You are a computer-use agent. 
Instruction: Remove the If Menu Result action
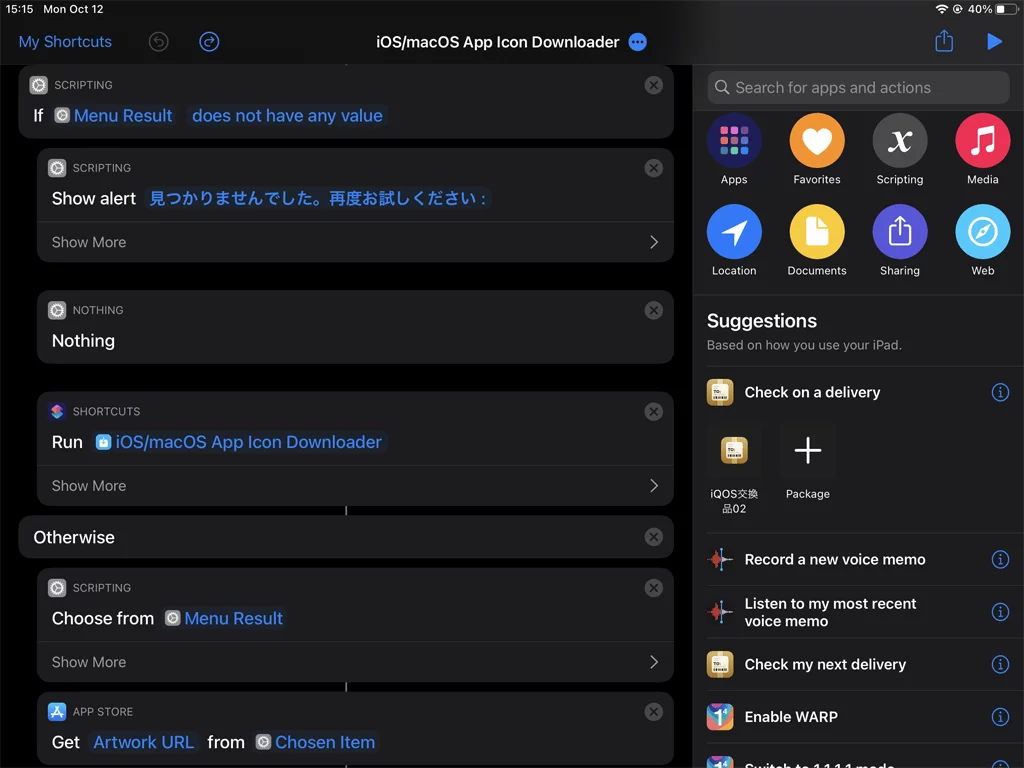[x=653, y=85]
